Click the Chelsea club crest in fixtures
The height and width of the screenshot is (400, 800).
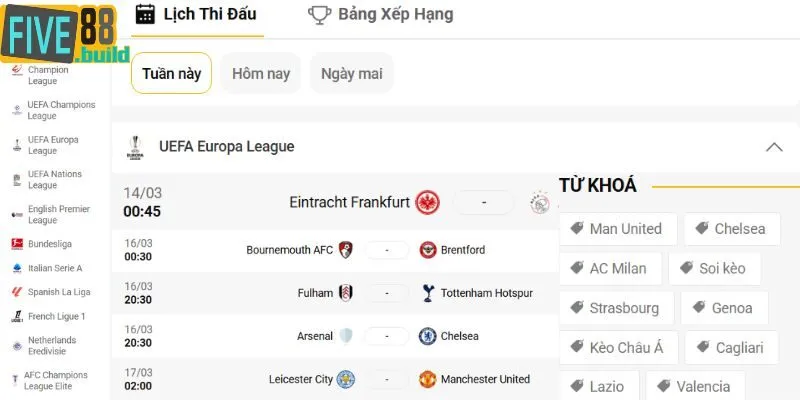[428, 336]
